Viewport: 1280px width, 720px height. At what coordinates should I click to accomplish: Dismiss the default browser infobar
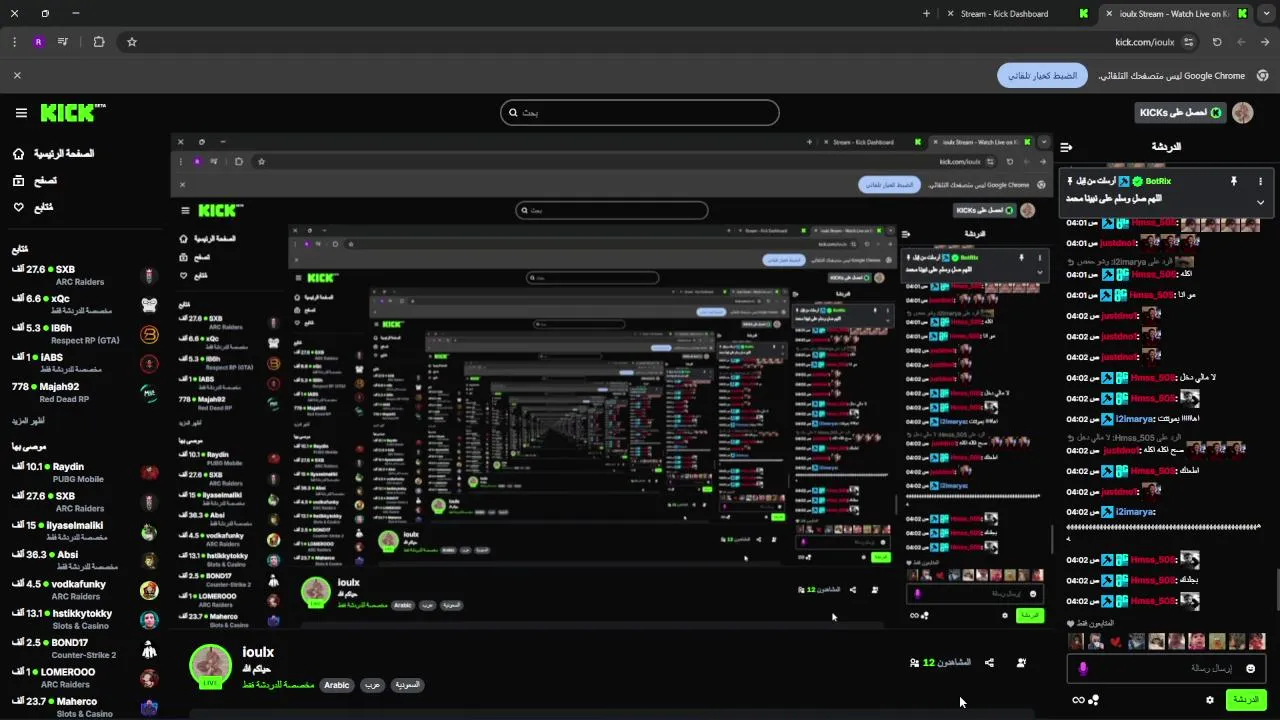click(17, 75)
